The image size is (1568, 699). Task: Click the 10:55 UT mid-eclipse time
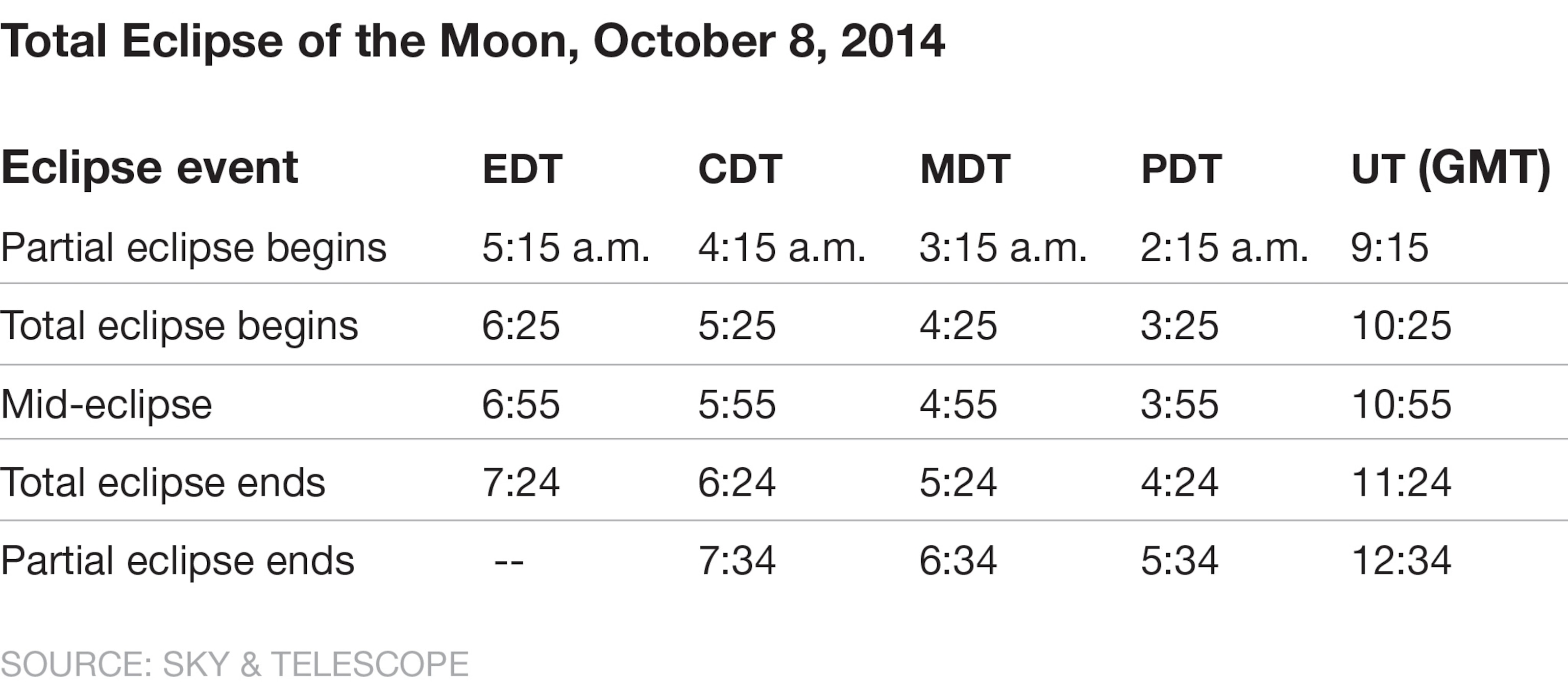click(x=1401, y=405)
